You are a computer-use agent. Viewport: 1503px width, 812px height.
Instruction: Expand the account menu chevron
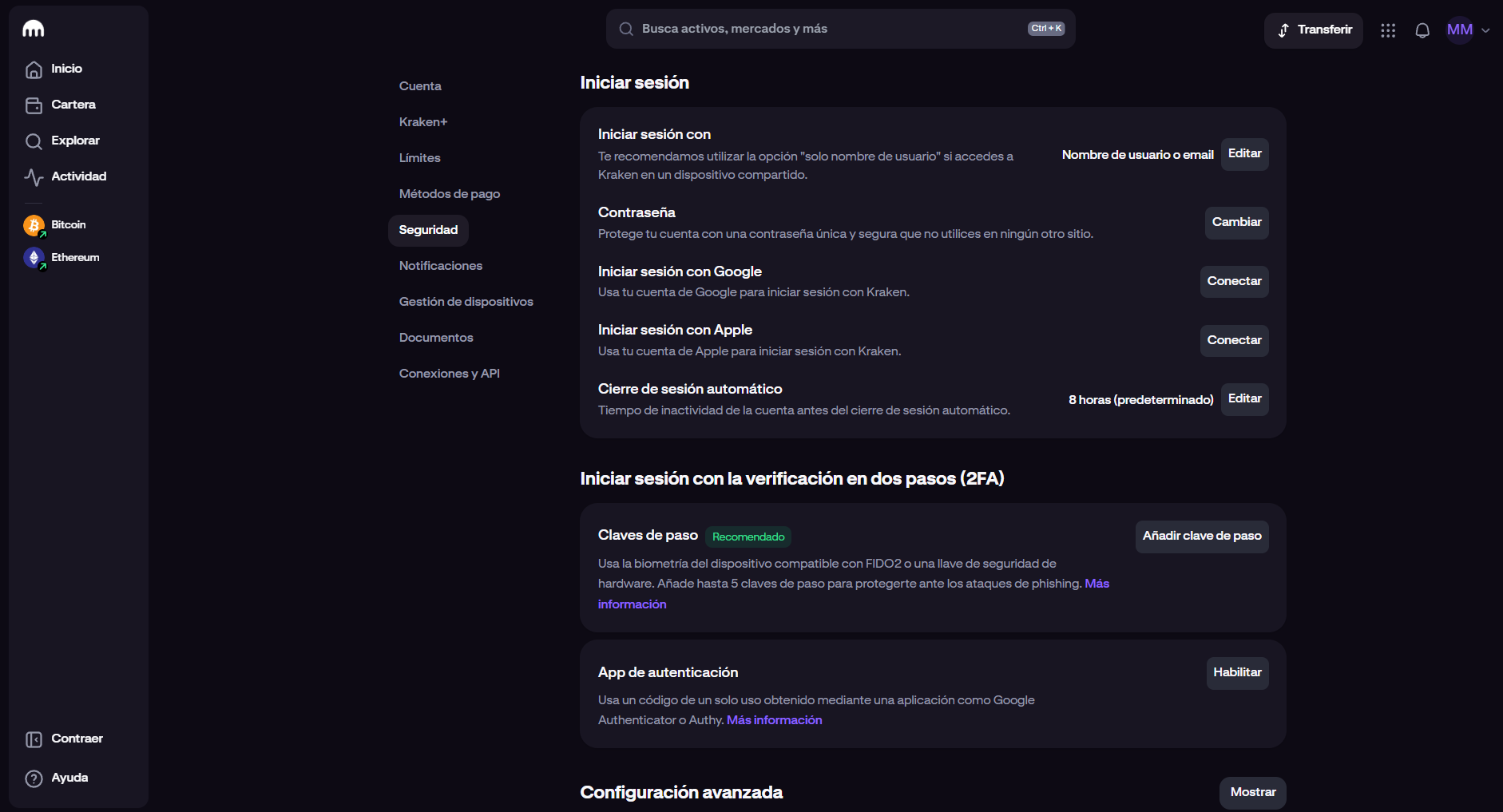pyautogui.click(x=1485, y=30)
